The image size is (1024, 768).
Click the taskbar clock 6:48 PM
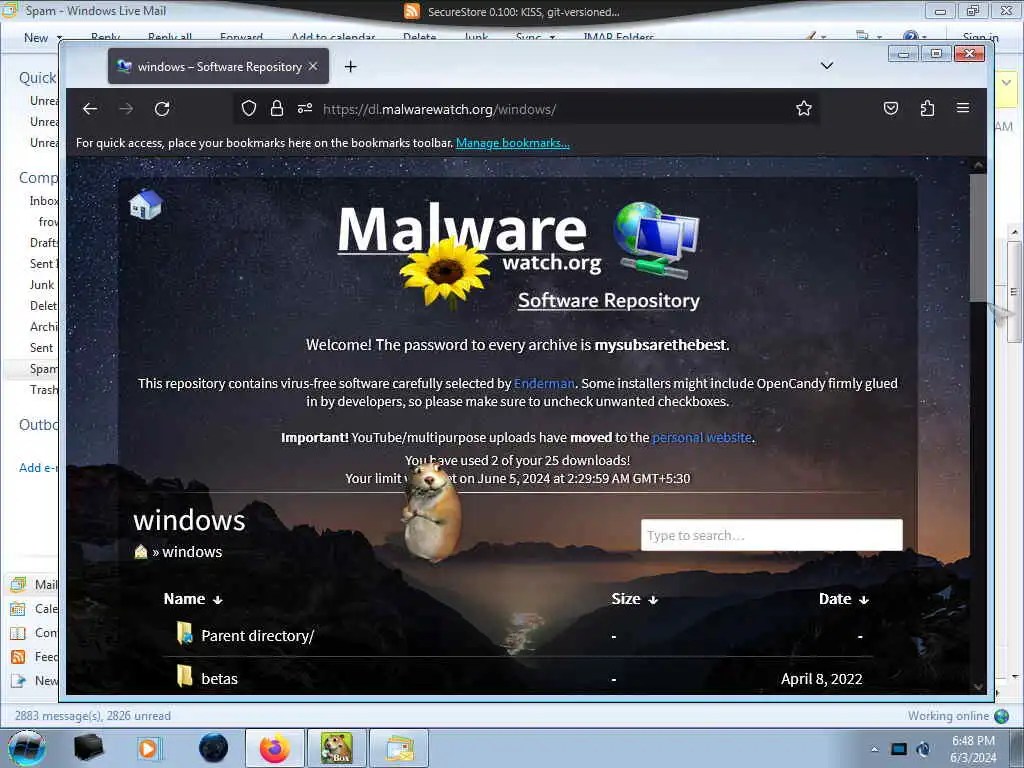[973, 749]
